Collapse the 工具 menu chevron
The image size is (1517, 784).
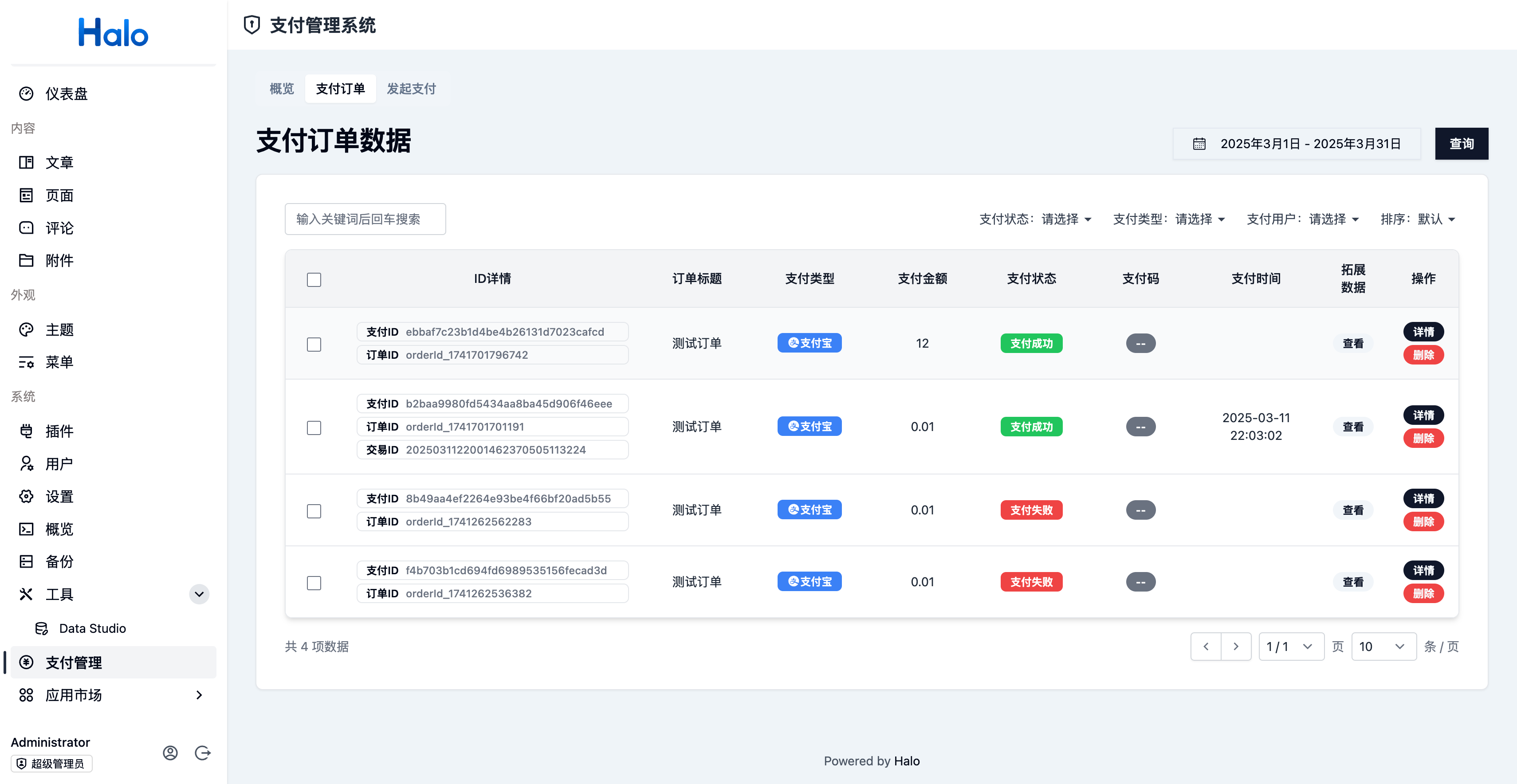coord(199,594)
